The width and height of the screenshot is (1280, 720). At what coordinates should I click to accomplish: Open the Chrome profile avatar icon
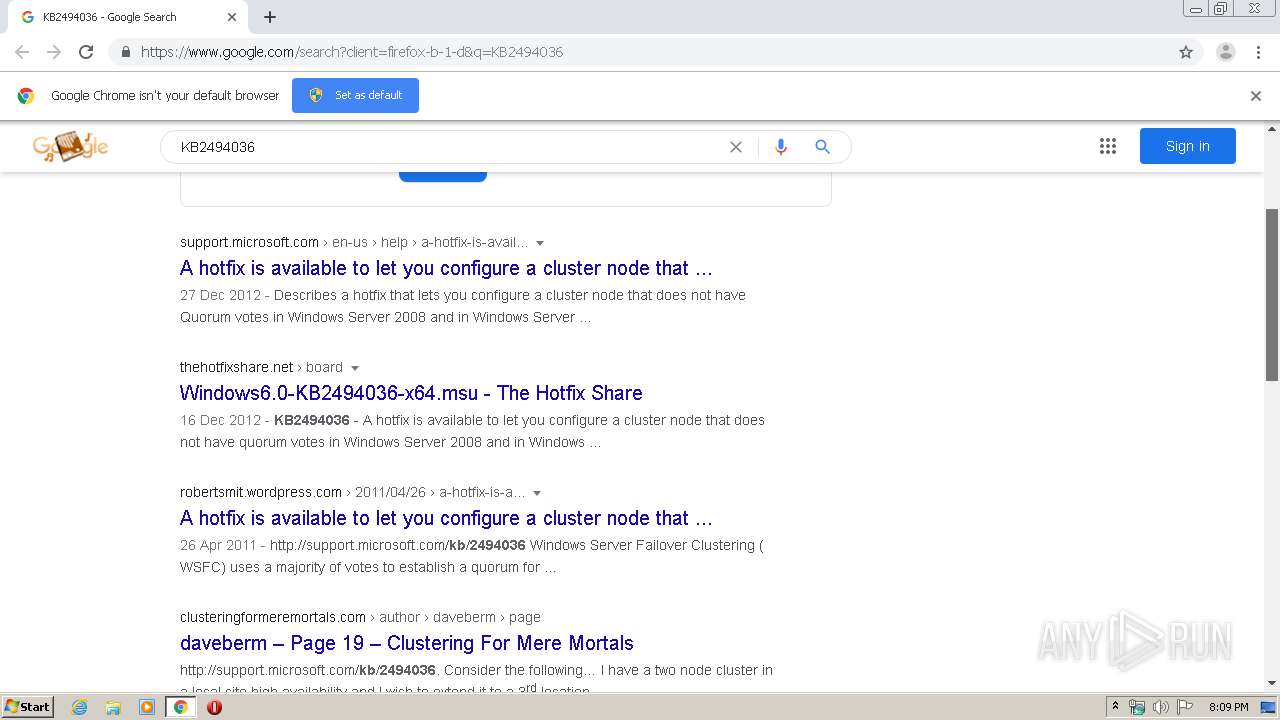tap(1226, 52)
